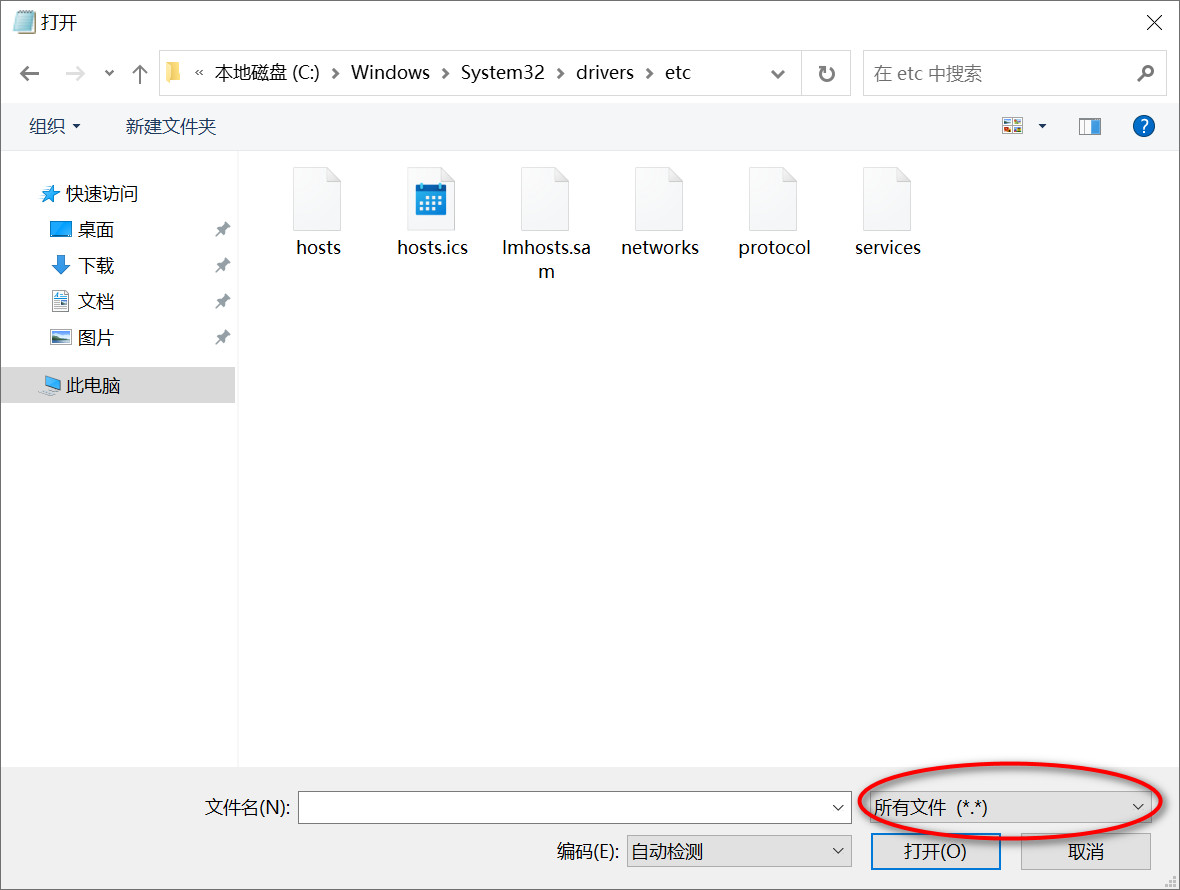1180x890 pixels.
Task: Navigate to System32 breadcrumb
Action: [502, 72]
